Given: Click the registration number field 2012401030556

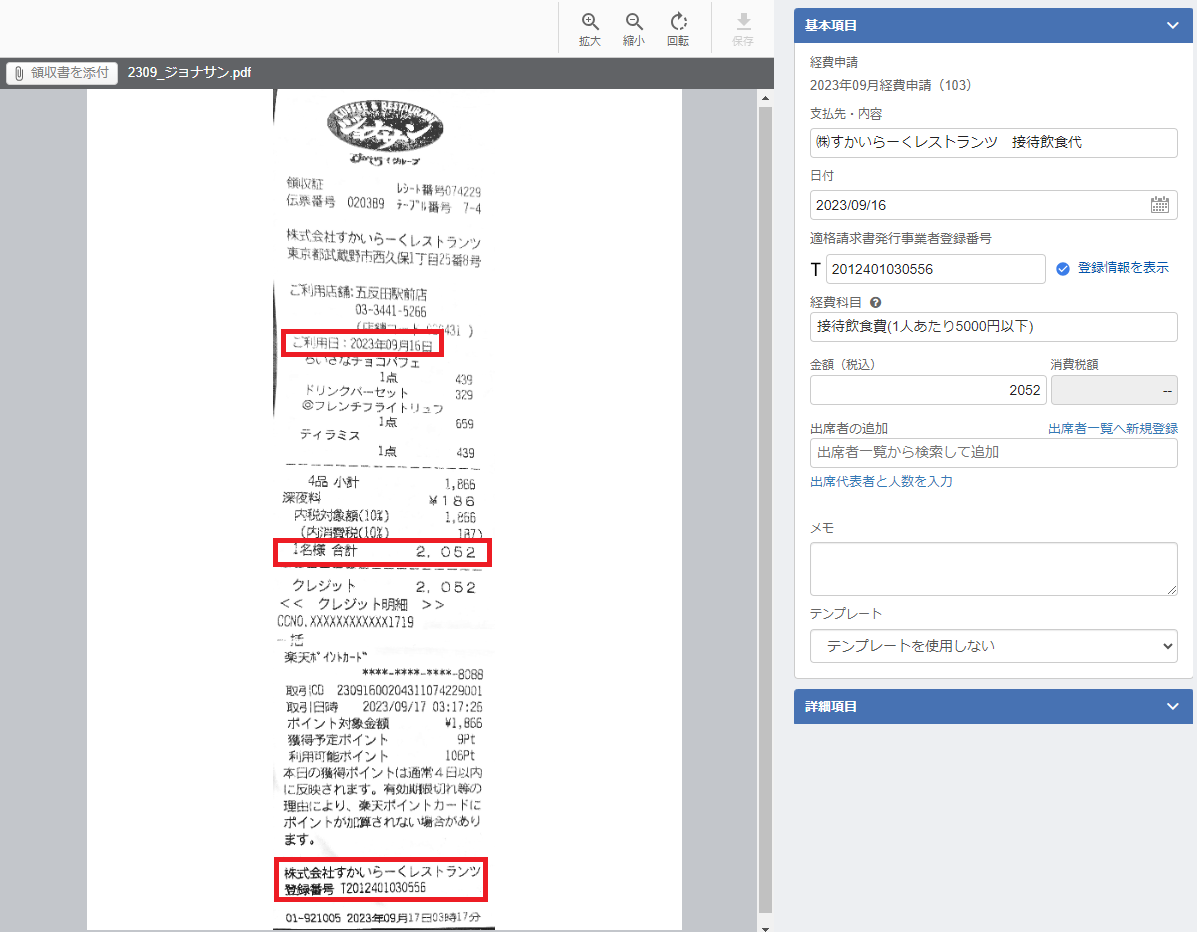Looking at the screenshot, I should coord(935,269).
